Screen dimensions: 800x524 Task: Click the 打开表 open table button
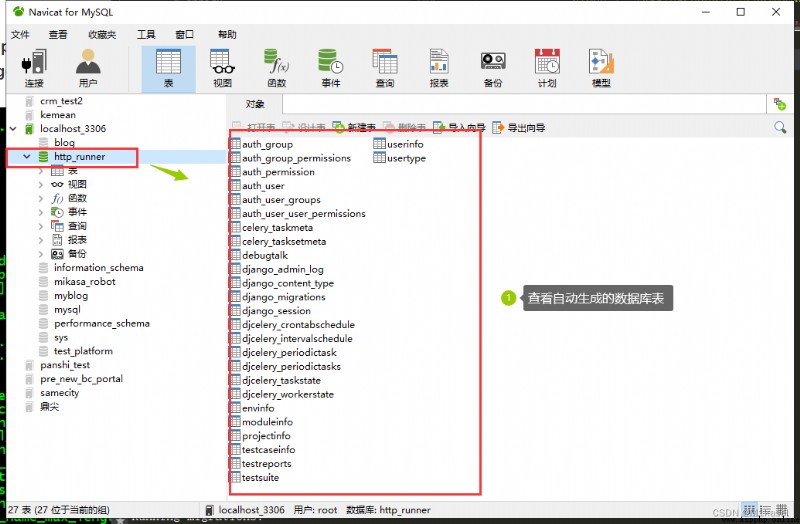pos(254,127)
